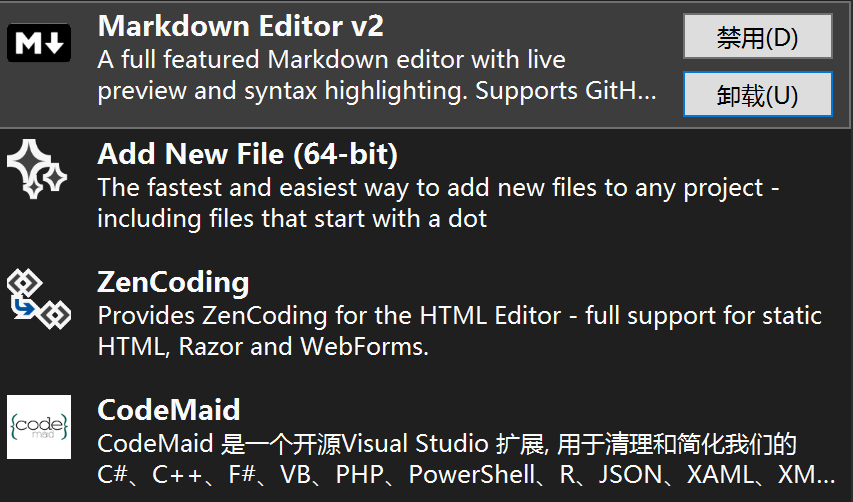This screenshot has height=502, width=853.
Task: Click empty space right of ZenCoding title
Action: coord(550,282)
